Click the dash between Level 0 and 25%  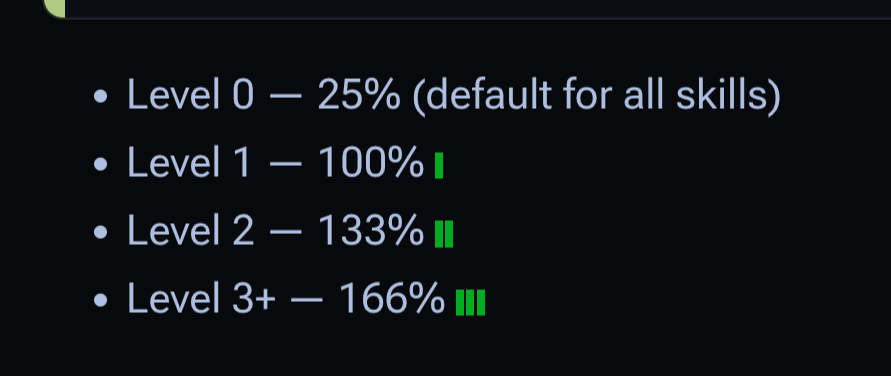pos(285,97)
